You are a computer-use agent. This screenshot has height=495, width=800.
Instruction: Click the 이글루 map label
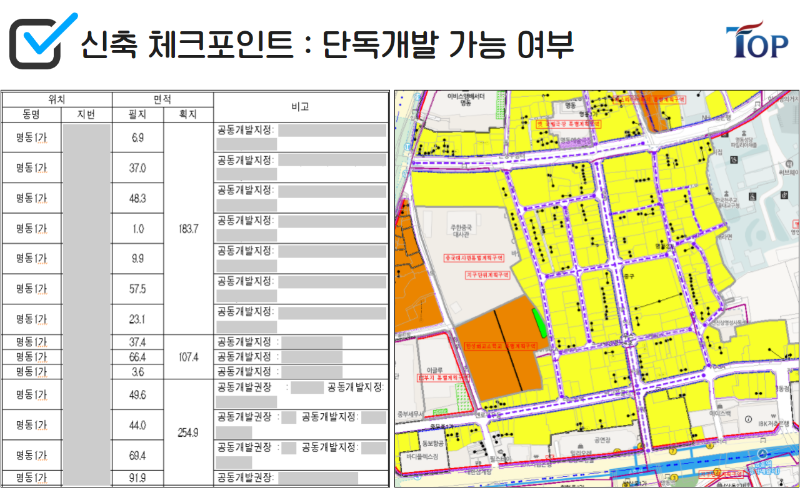coord(434,370)
